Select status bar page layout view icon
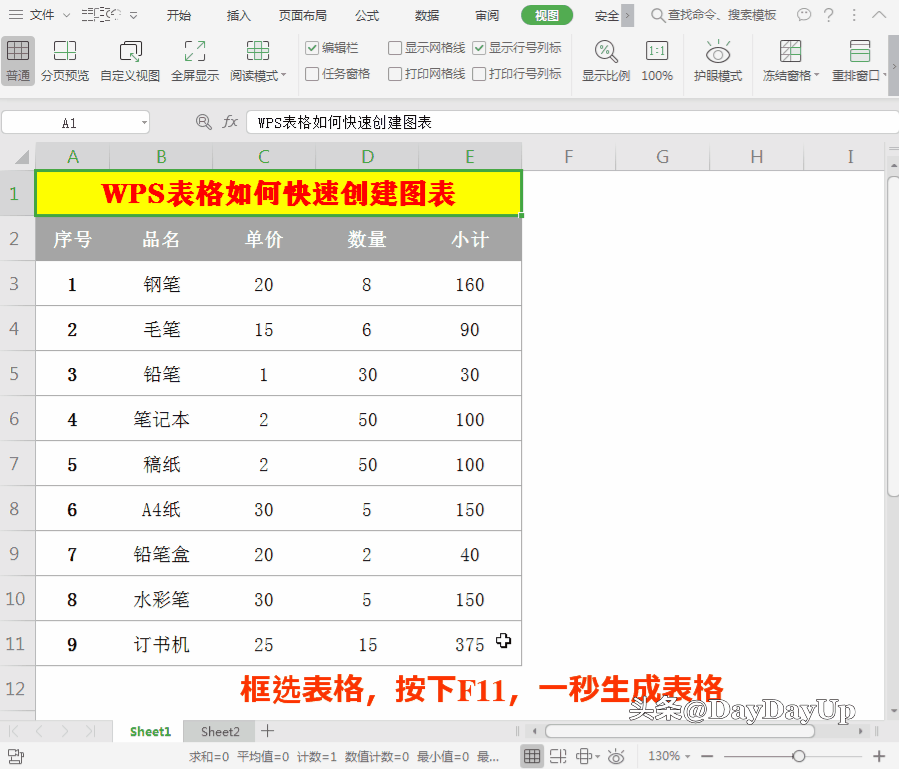The width and height of the screenshot is (899, 769). 558,756
